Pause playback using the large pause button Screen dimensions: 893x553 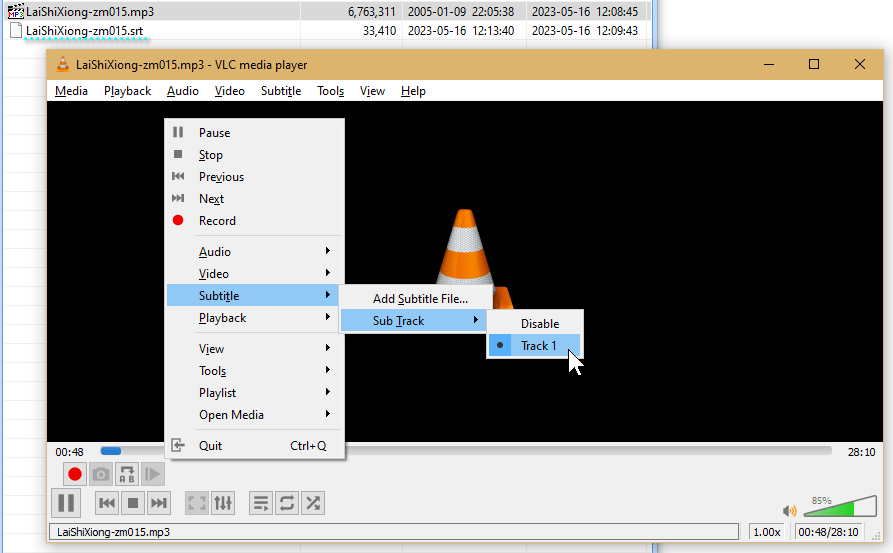[66, 503]
